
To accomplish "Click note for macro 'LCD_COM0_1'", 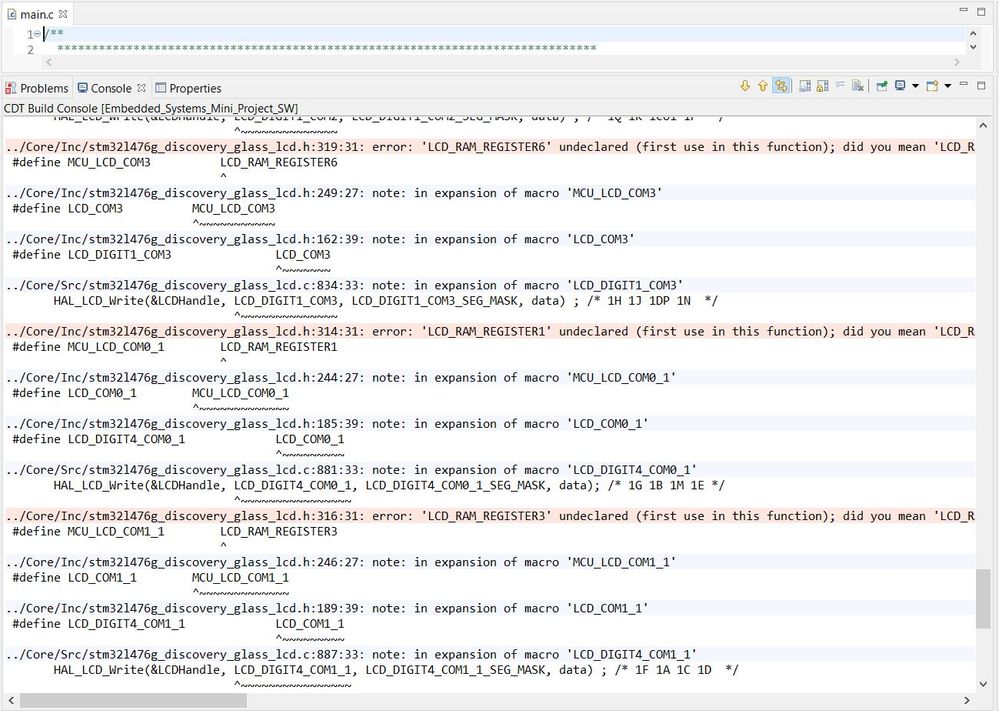I will [327, 424].
